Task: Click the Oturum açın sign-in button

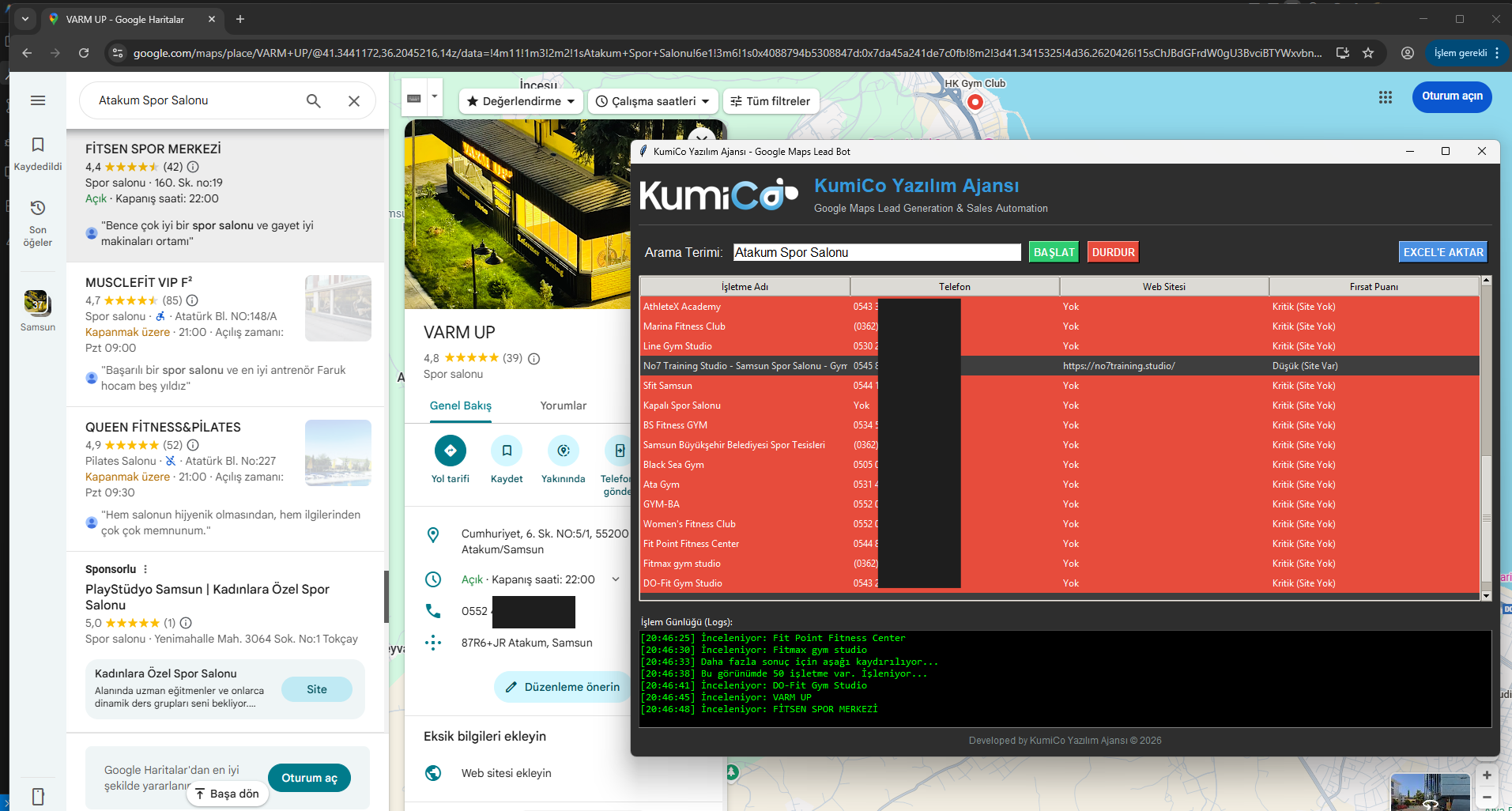Action: [x=1452, y=96]
